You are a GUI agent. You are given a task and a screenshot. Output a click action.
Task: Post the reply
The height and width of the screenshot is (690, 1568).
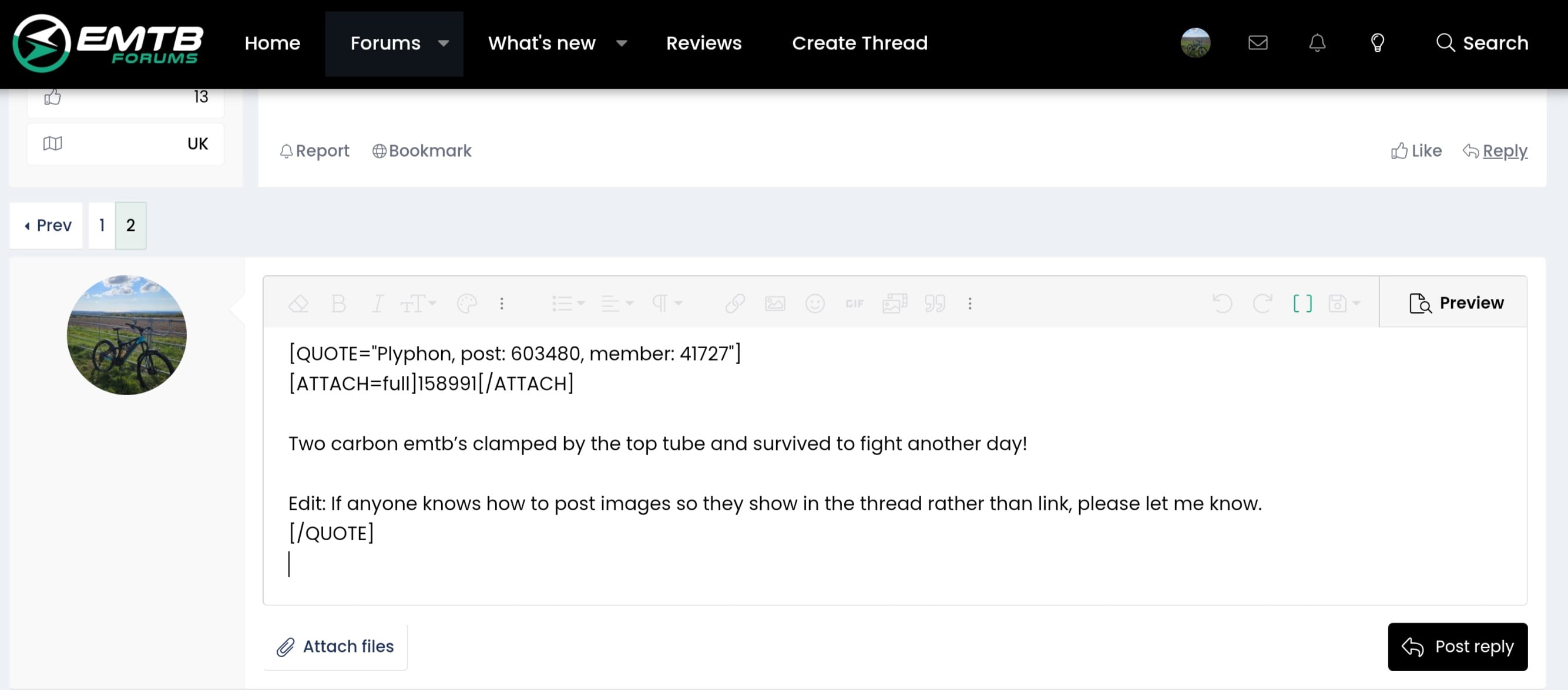pyautogui.click(x=1457, y=647)
